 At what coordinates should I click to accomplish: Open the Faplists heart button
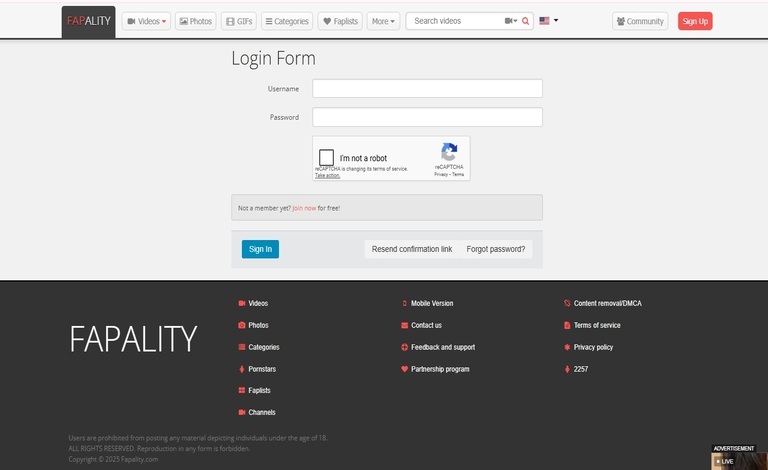coord(340,21)
